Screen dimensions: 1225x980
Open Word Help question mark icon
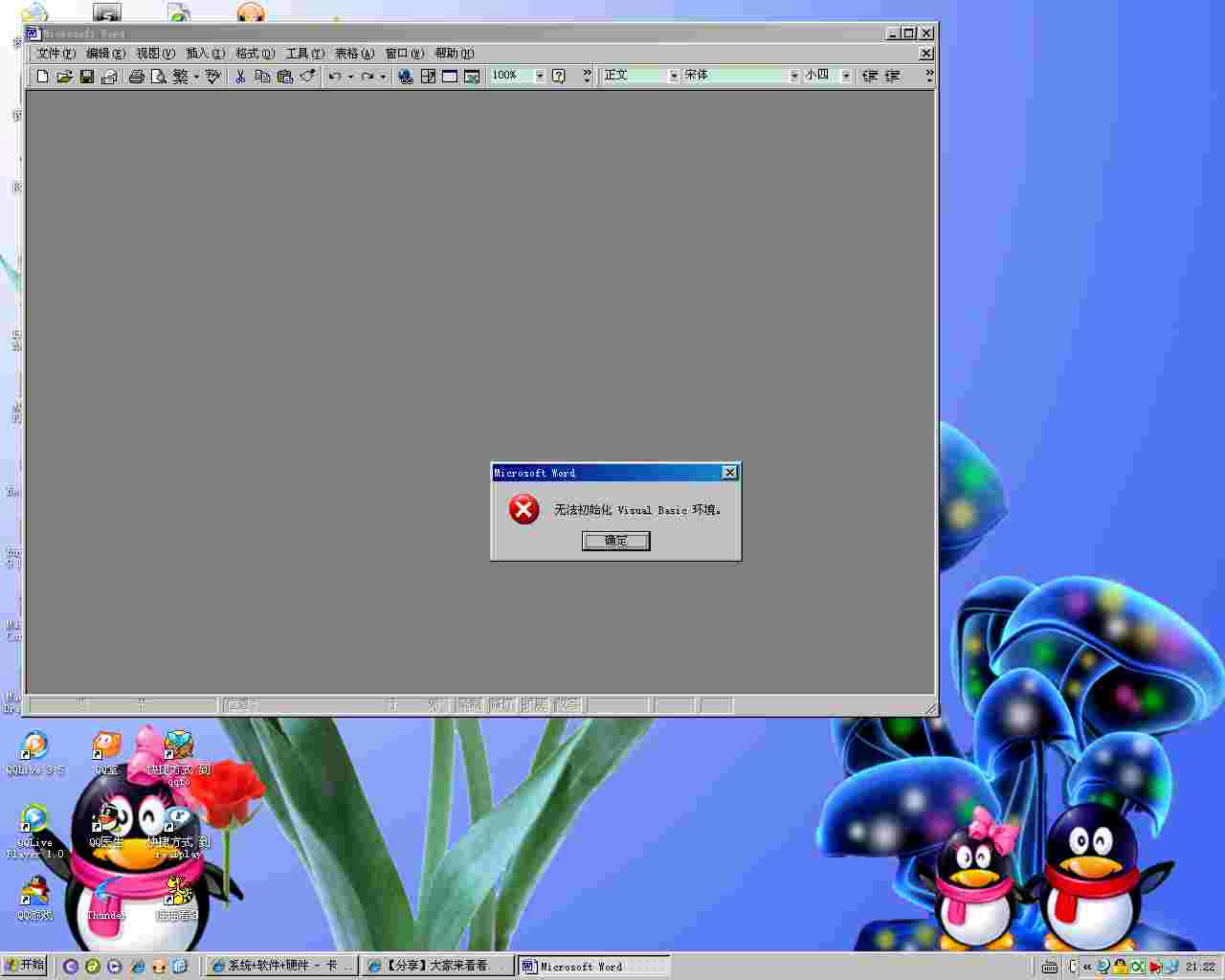point(559,77)
